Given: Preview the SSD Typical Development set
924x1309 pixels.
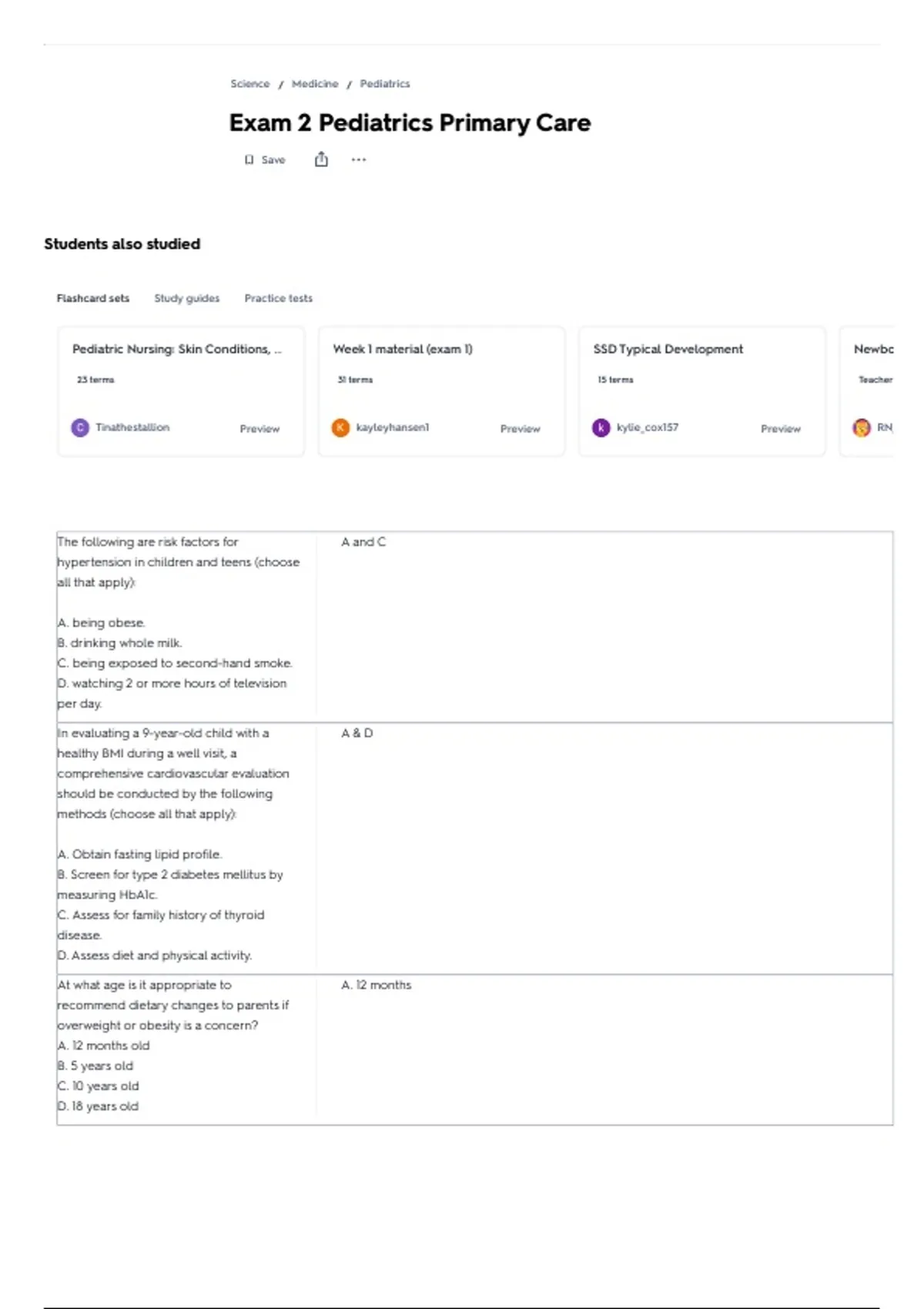Looking at the screenshot, I should tap(781, 429).
